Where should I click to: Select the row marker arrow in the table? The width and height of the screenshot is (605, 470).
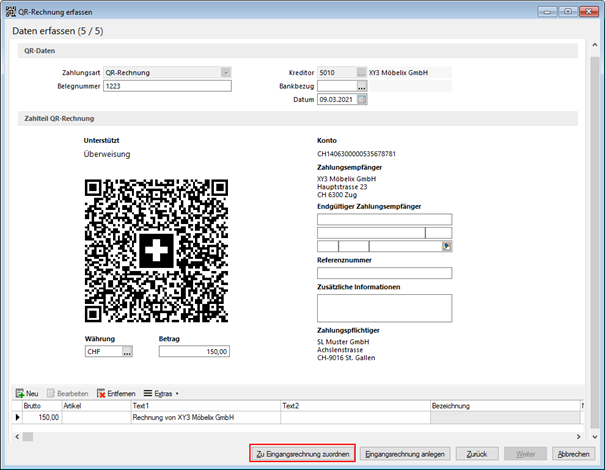17,417
